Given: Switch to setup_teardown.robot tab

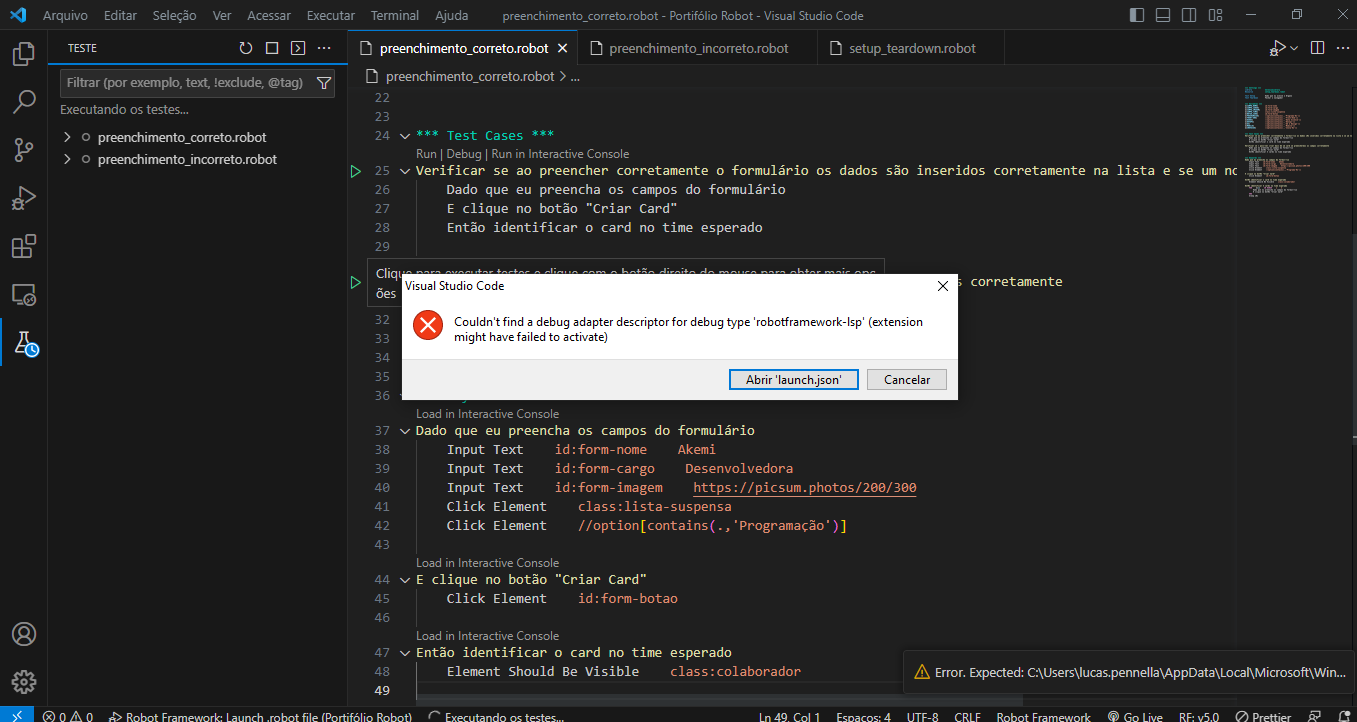Looking at the screenshot, I should coord(912,48).
